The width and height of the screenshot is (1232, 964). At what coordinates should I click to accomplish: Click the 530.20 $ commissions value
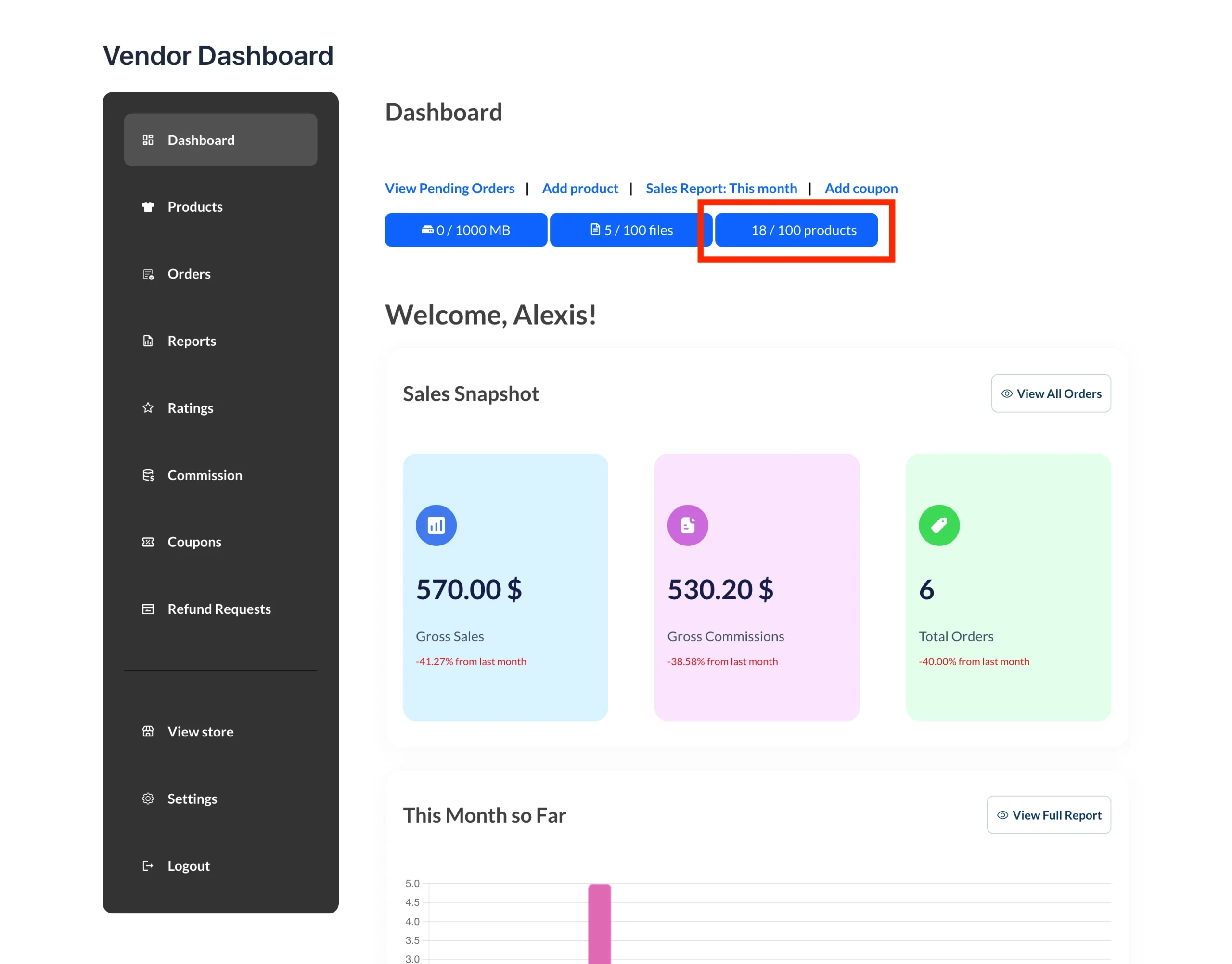point(720,589)
